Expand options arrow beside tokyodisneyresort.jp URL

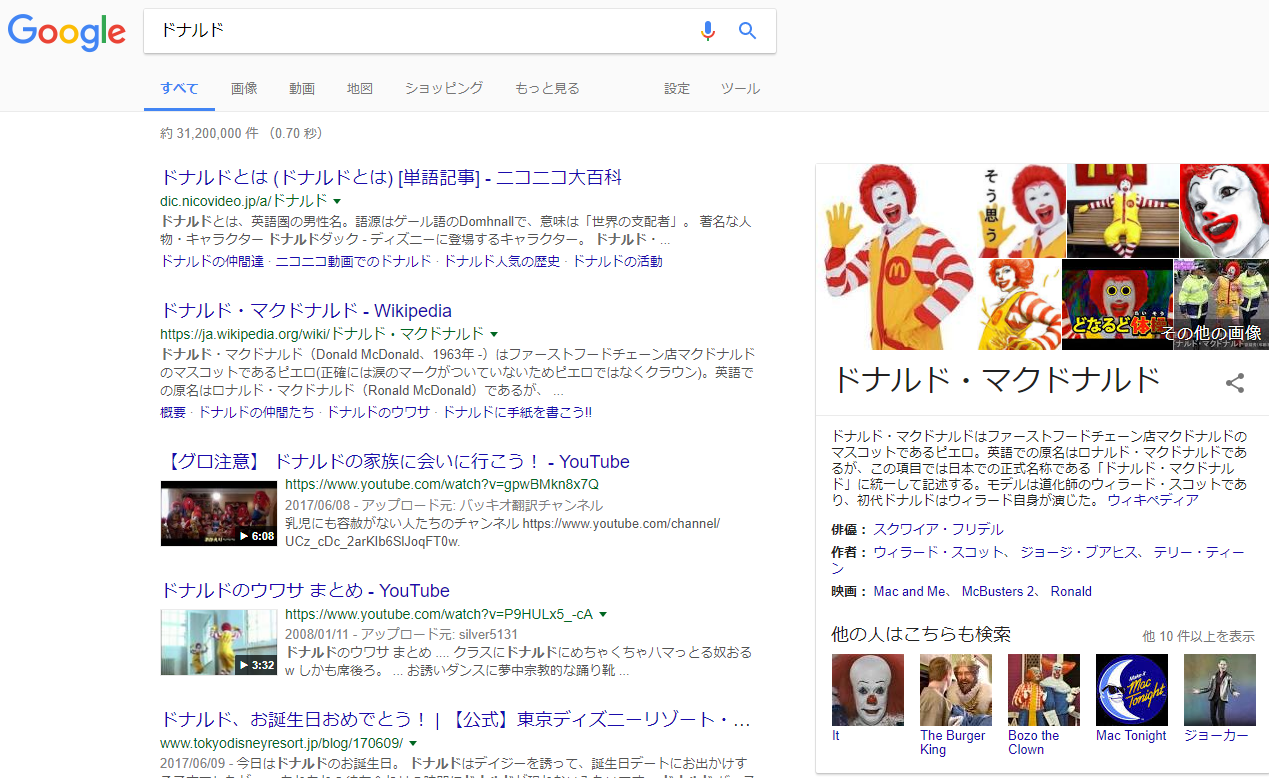[413, 743]
